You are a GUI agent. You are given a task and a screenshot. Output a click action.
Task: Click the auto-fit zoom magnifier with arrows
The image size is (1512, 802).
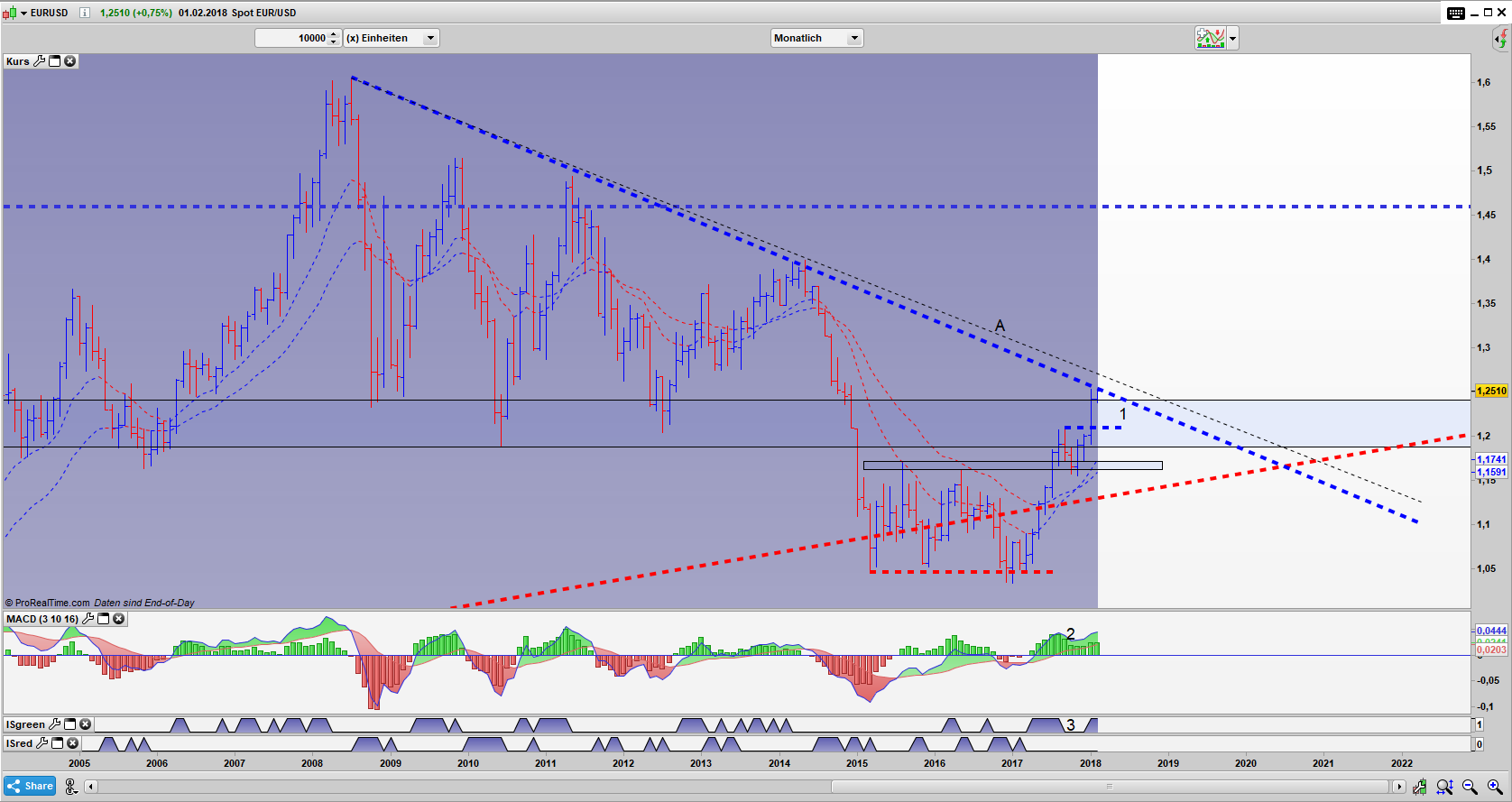(1444, 787)
